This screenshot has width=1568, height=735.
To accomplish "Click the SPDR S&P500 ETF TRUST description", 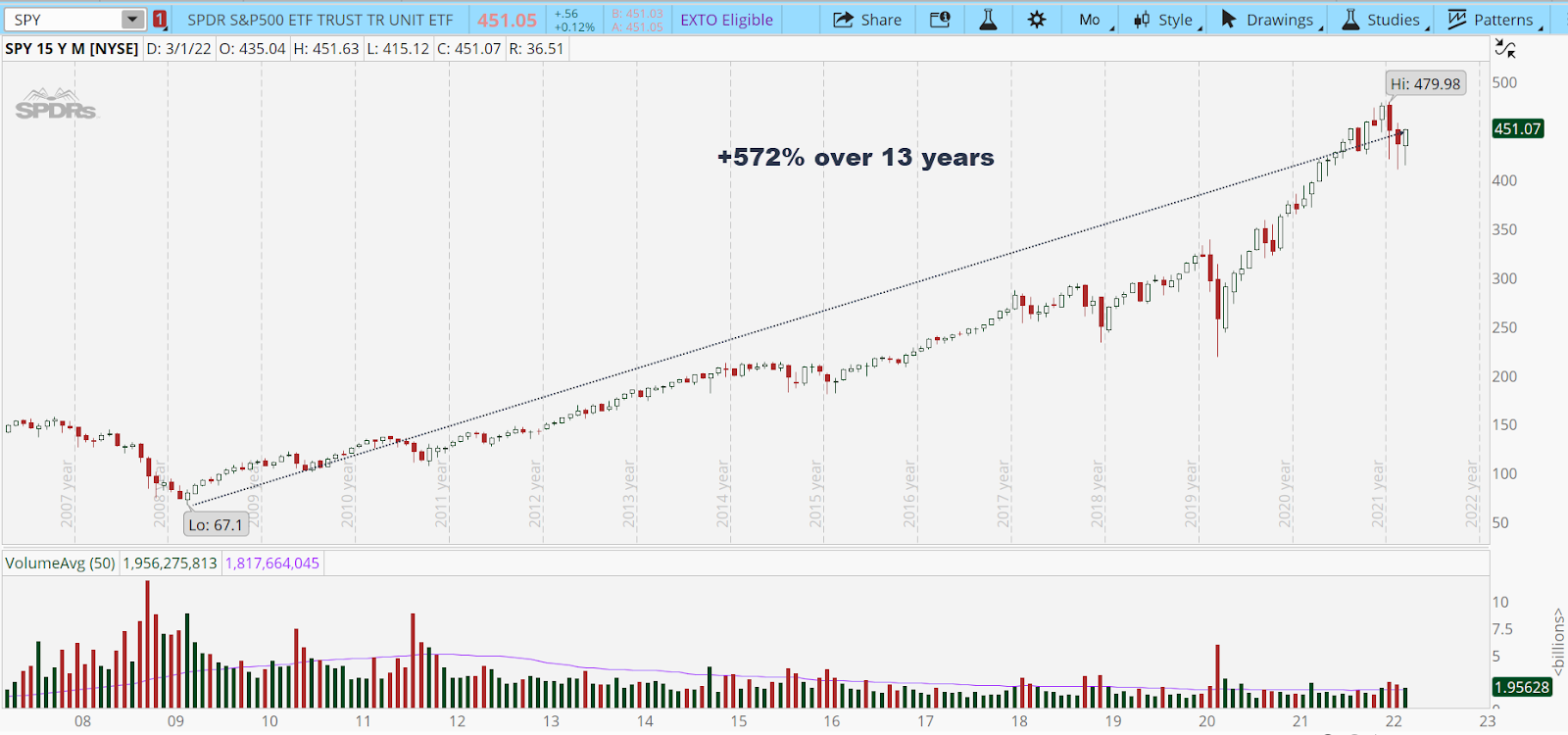I will coord(320,20).
